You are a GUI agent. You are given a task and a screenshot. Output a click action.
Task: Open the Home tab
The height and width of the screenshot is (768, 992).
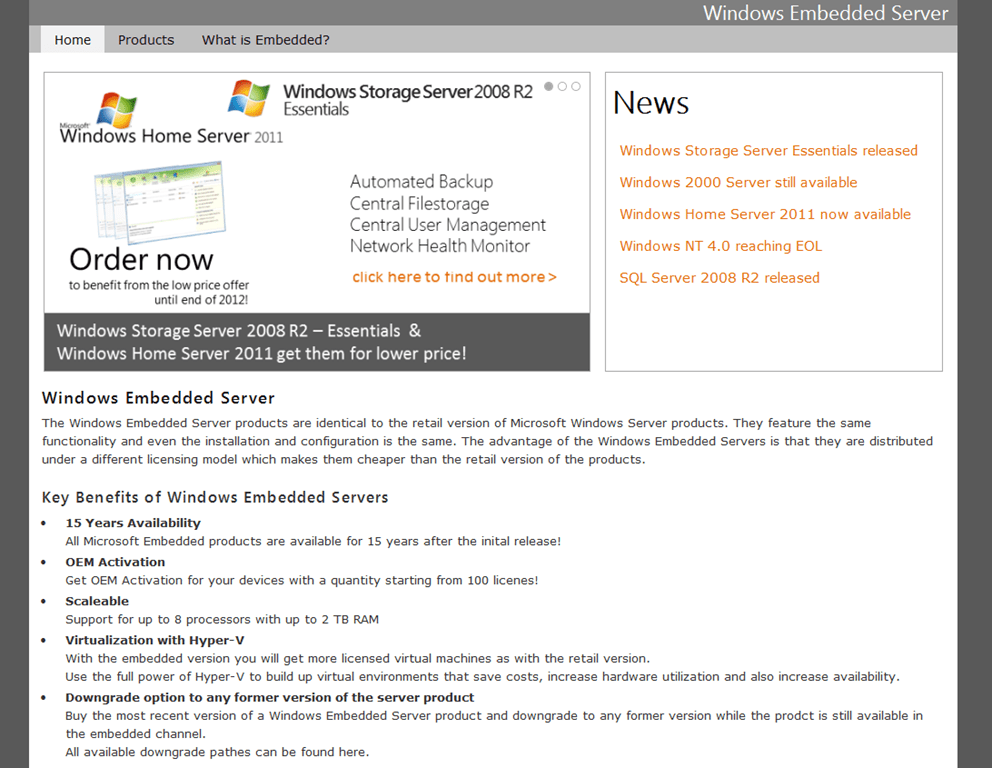(72, 40)
